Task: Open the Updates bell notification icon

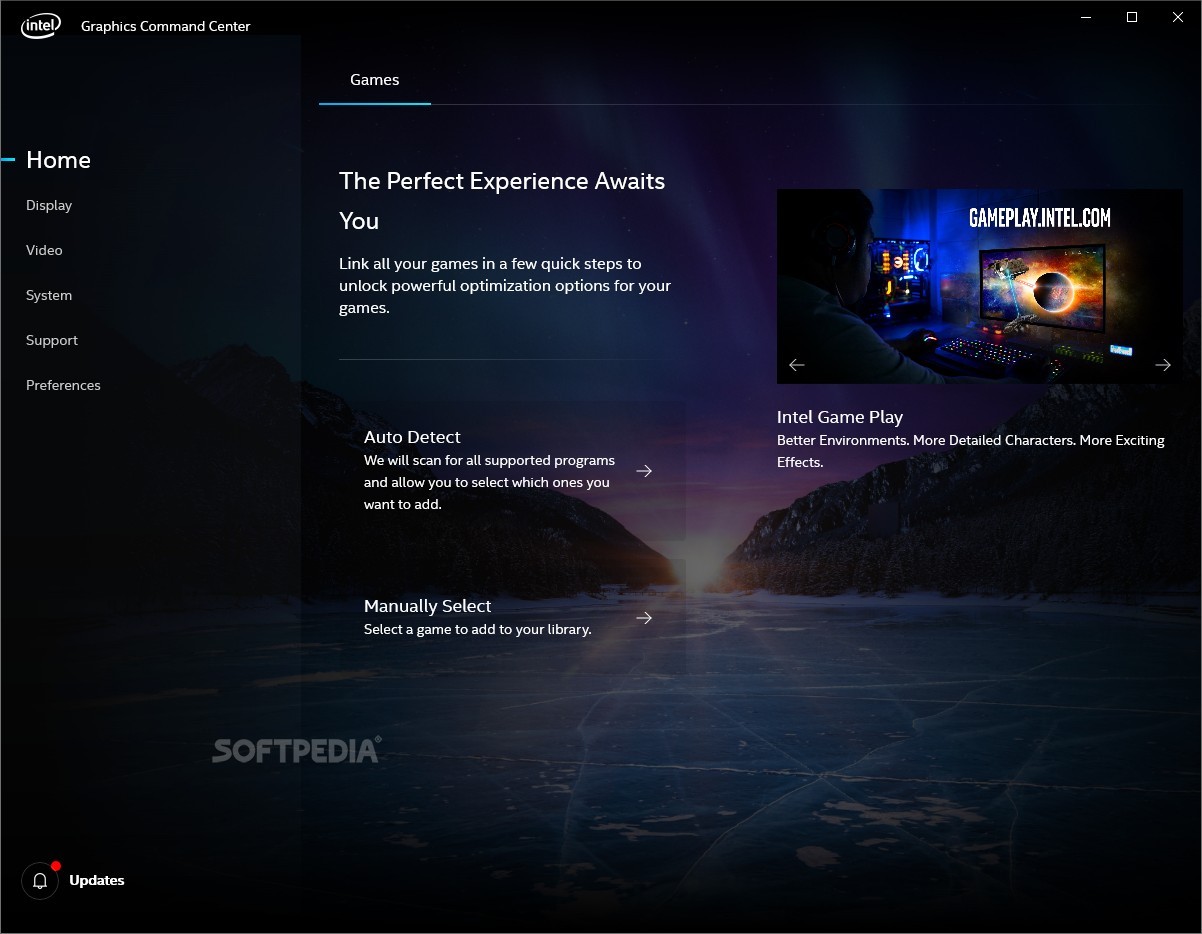Action: click(40, 880)
